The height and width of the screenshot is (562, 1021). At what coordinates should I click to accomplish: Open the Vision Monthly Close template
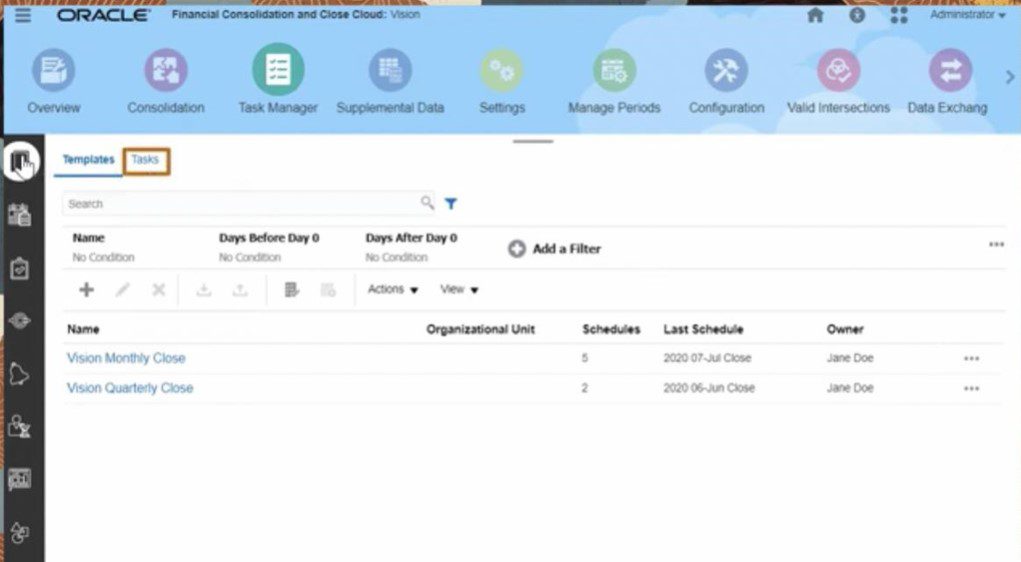pyautogui.click(x=126, y=358)
